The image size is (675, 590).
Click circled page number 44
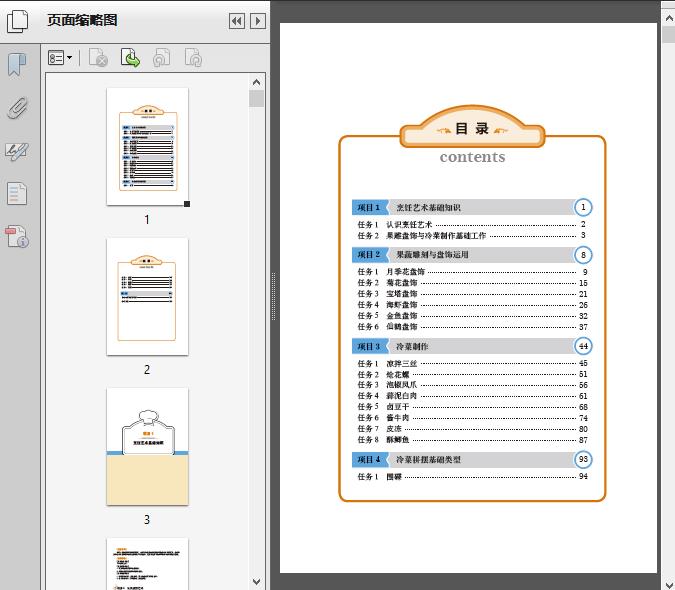(583, 346)
